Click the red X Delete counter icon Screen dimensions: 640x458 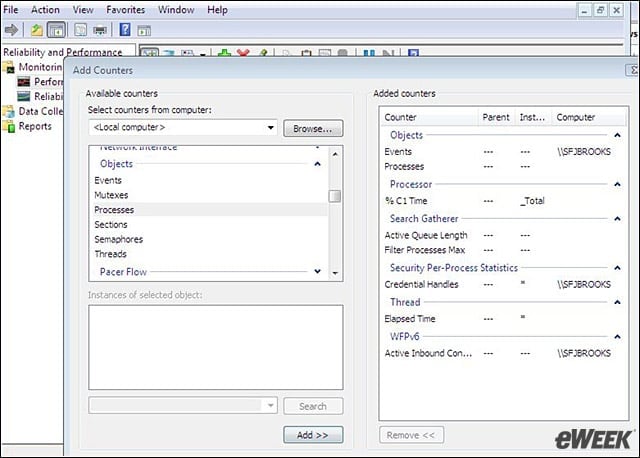pos(243,53)
